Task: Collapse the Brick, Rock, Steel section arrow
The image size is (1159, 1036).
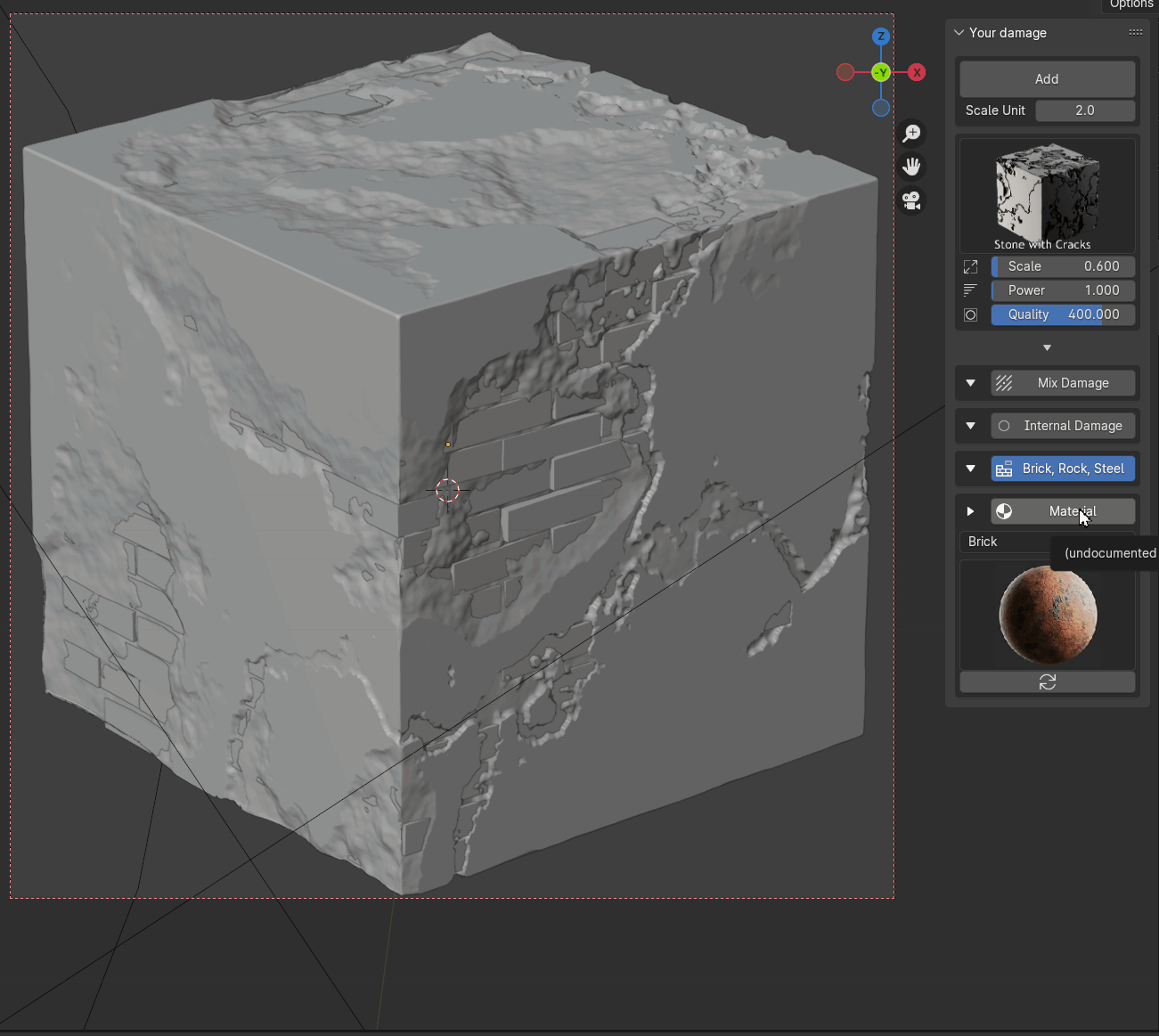Action: (x=970, y=469)
